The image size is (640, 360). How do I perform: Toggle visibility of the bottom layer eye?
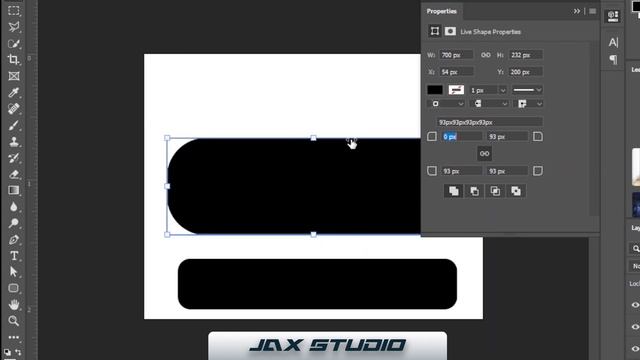pyautogui.click(x=635, y=348)
